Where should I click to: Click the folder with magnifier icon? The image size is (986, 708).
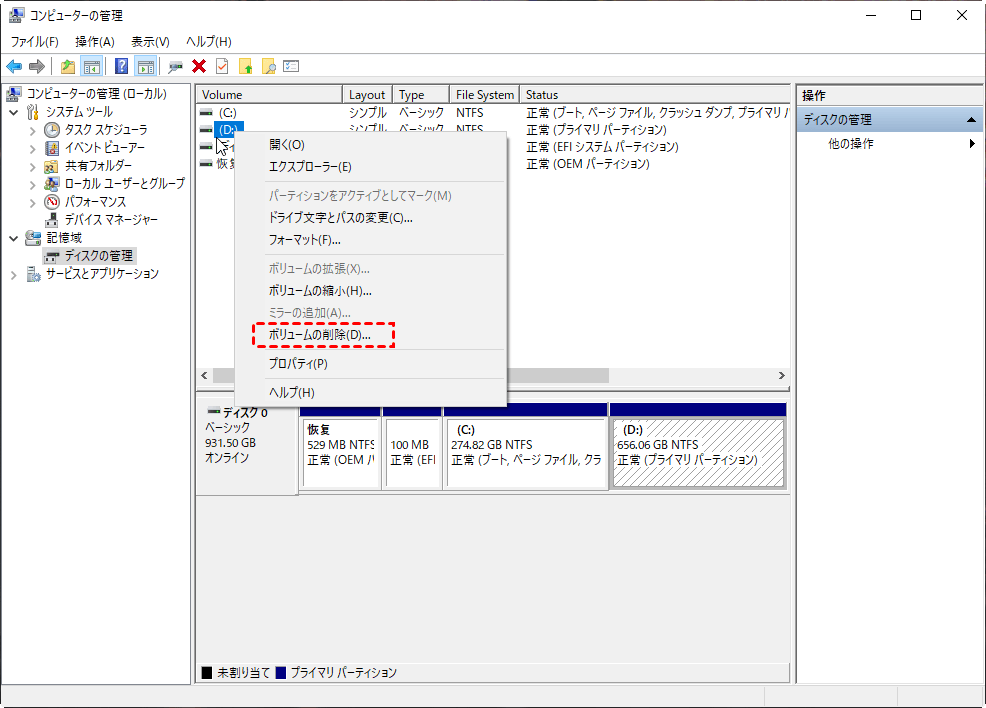pyautogui.click(x=269, y=66)
